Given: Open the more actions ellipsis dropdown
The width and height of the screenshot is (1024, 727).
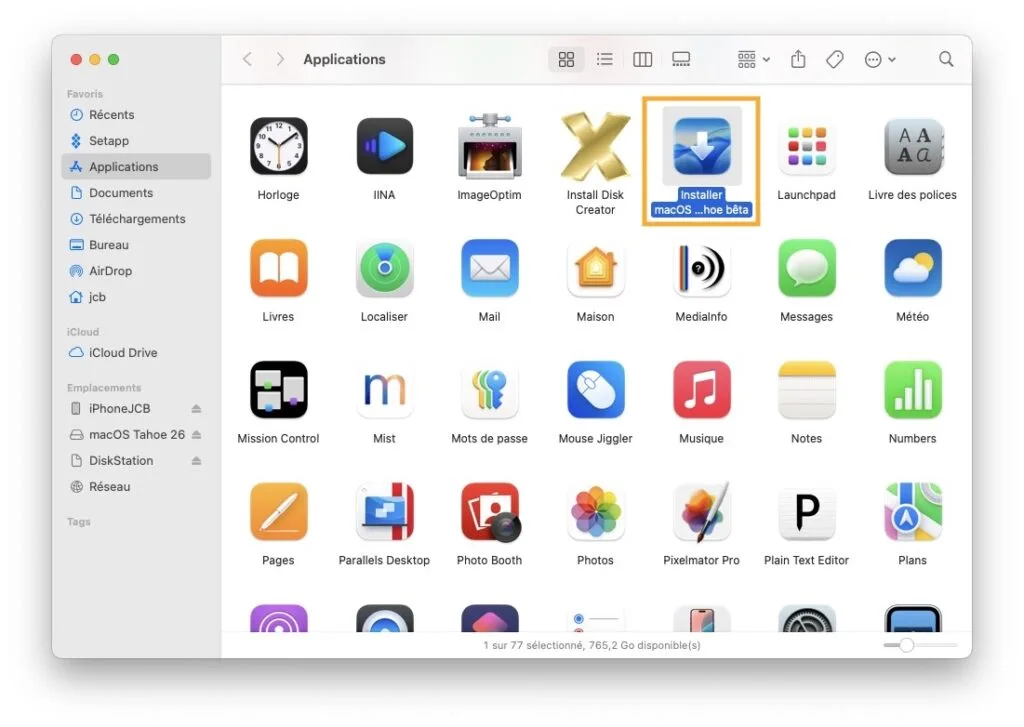Looking at the screenshot, I should tap(878, 59).
